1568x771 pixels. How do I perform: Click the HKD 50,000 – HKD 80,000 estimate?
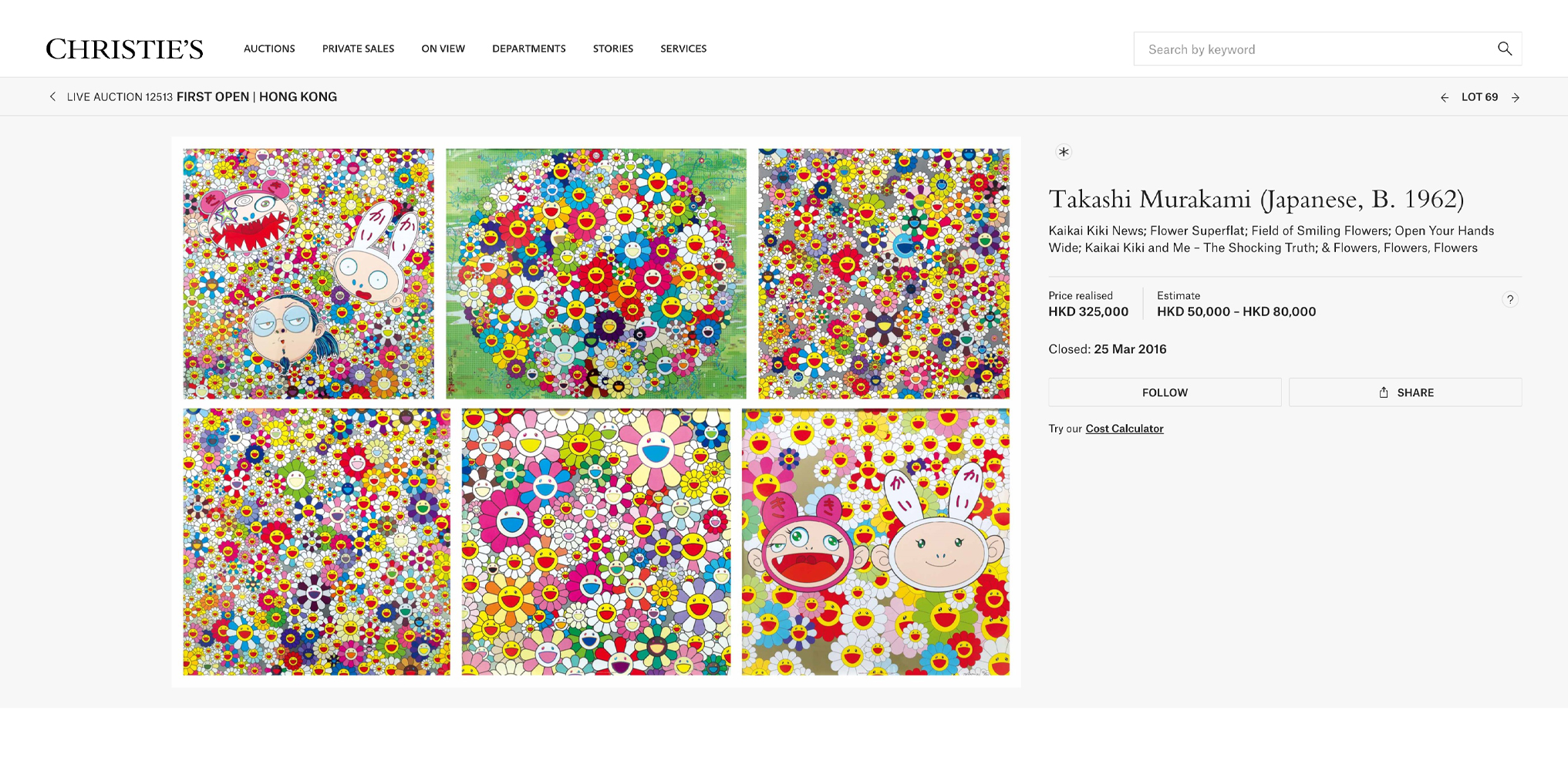pos(1236,311)
